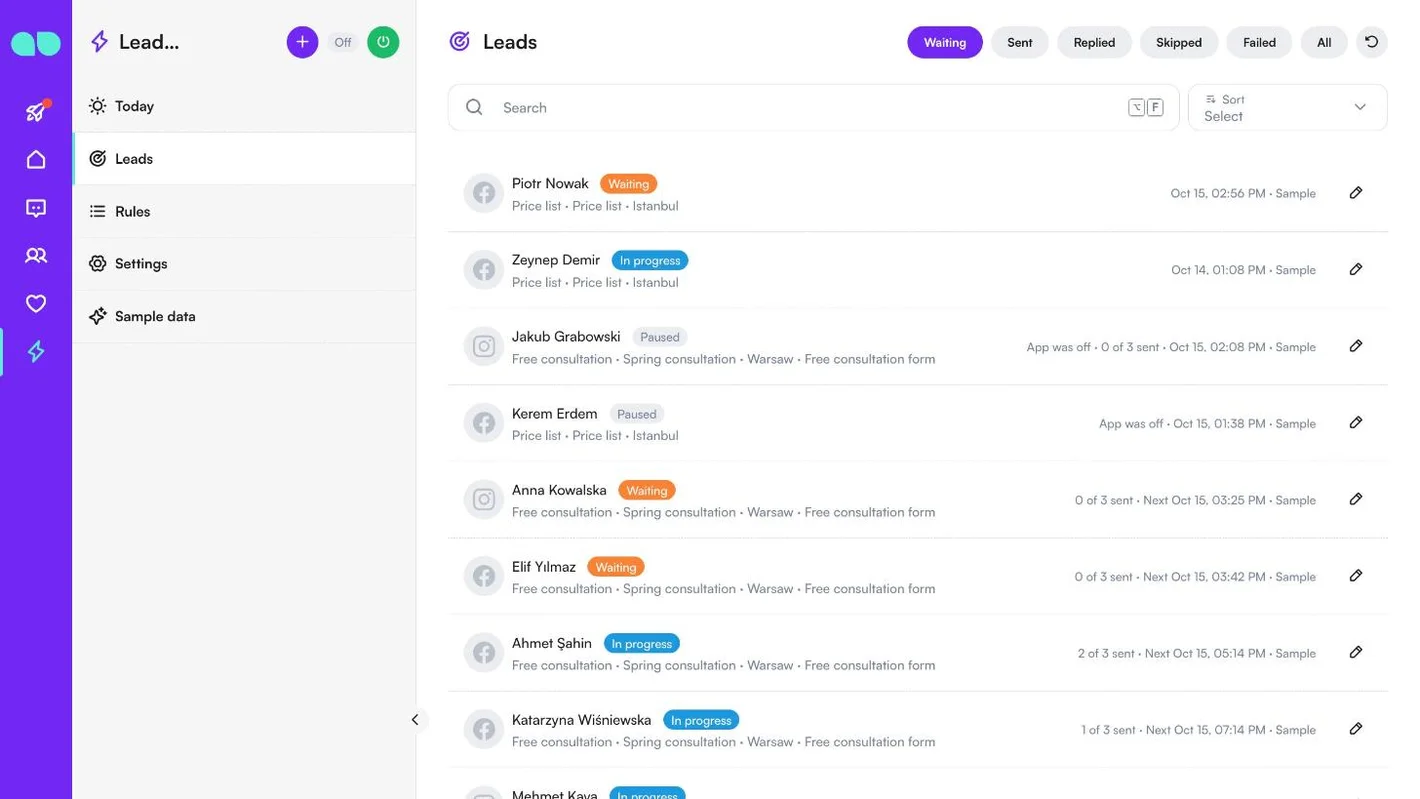1420x799 pixels.
Task: Open Today in the side menu
Action: (244, 106)
